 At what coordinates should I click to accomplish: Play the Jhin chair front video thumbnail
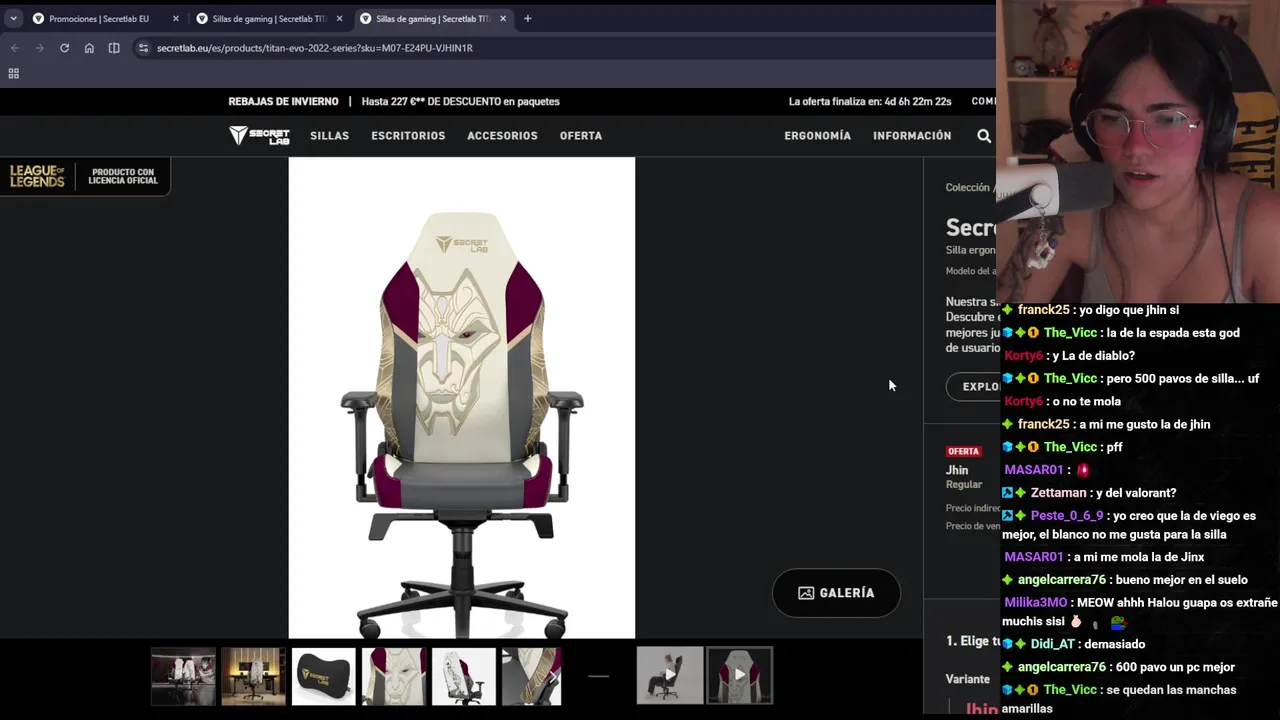(x=739, y=675)
